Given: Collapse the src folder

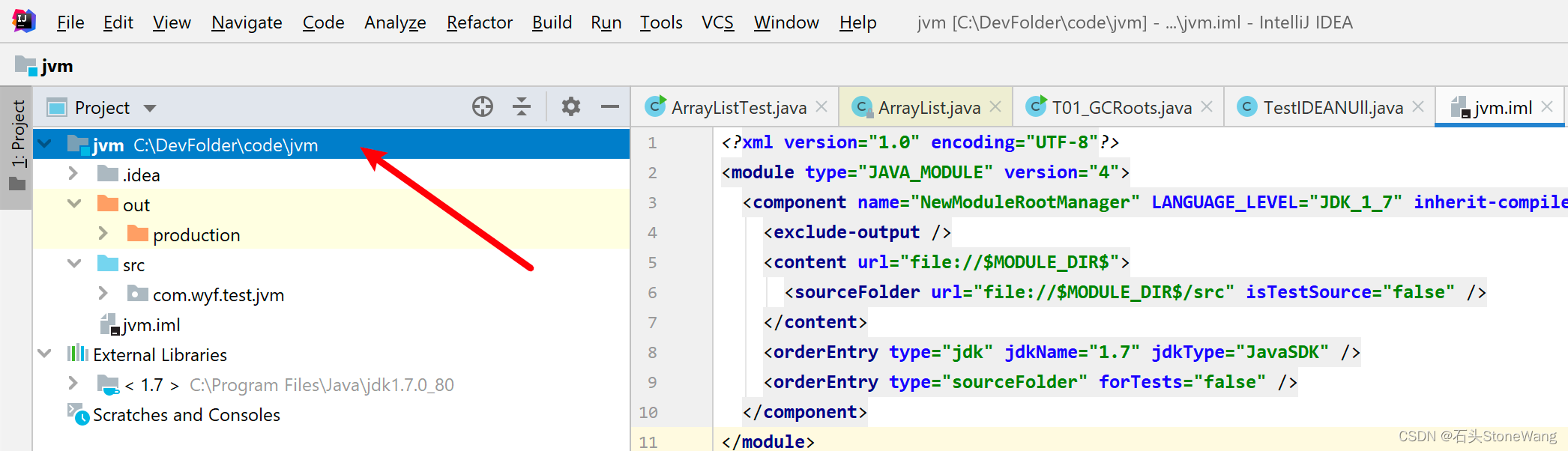Looking at the screenshot, I should coord(74,264).
